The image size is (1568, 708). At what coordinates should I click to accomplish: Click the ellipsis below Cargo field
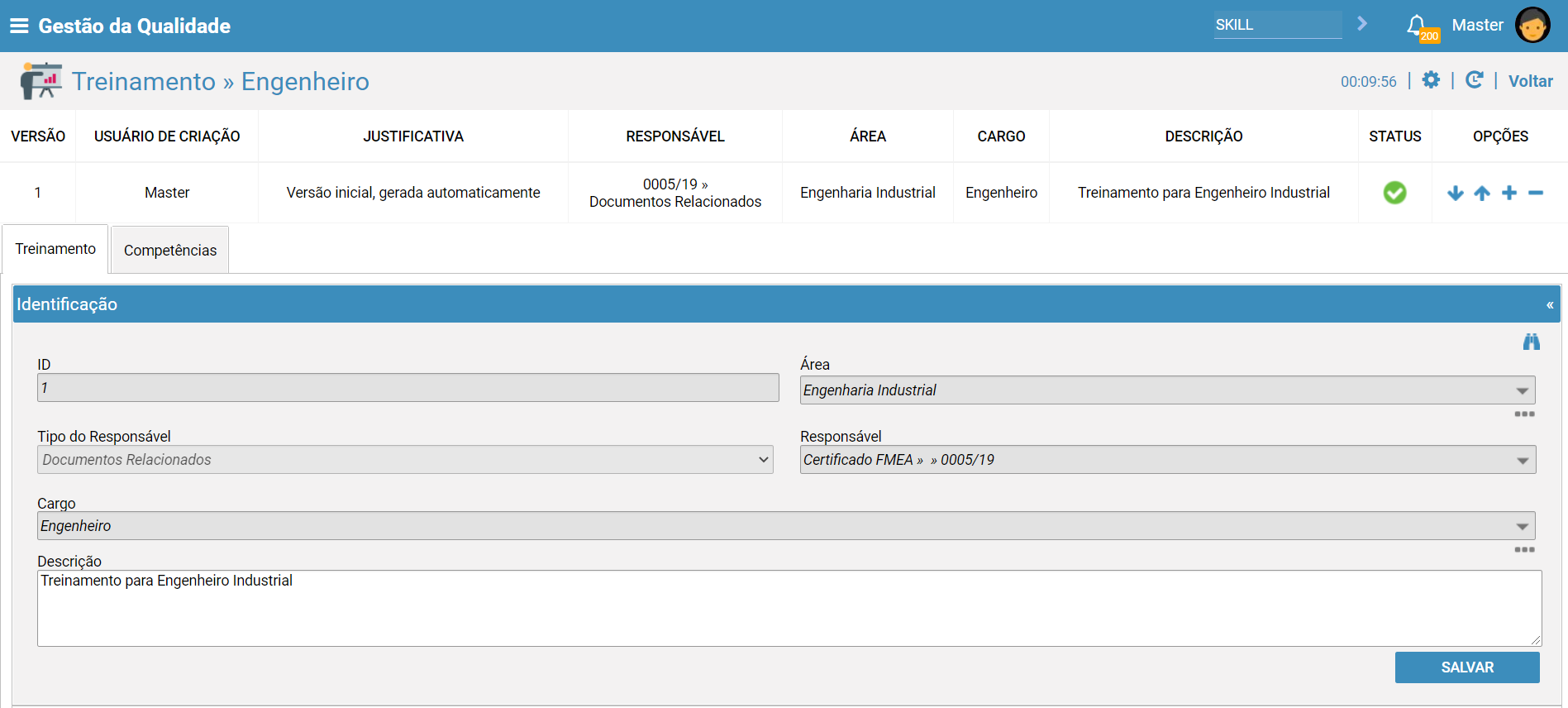[x=1525, y=549]
